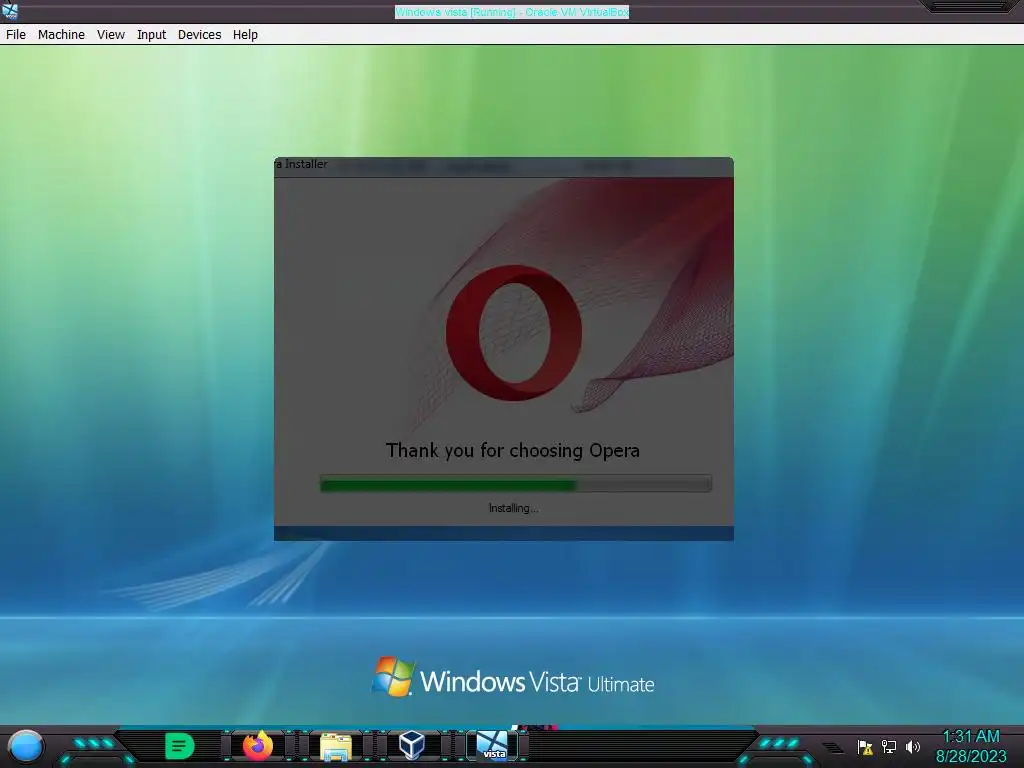Click the speaker volume tray icon

click(x=912, y=746)
